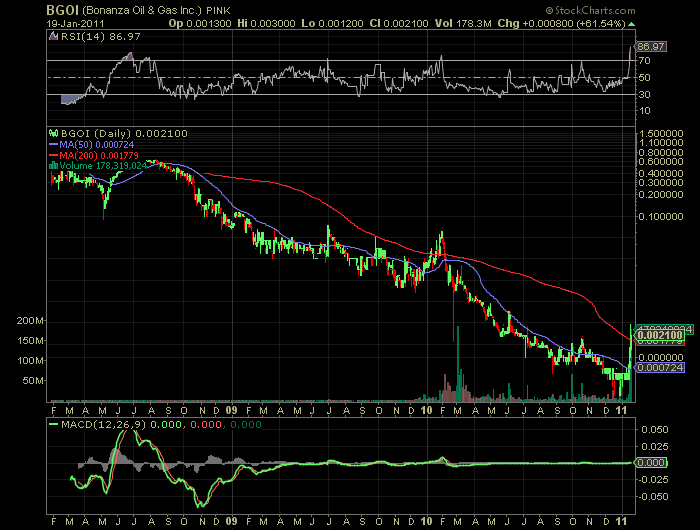Click the 1.500000 price axis label
Viewport: 700px width, 530px height.
click(661, 134)
